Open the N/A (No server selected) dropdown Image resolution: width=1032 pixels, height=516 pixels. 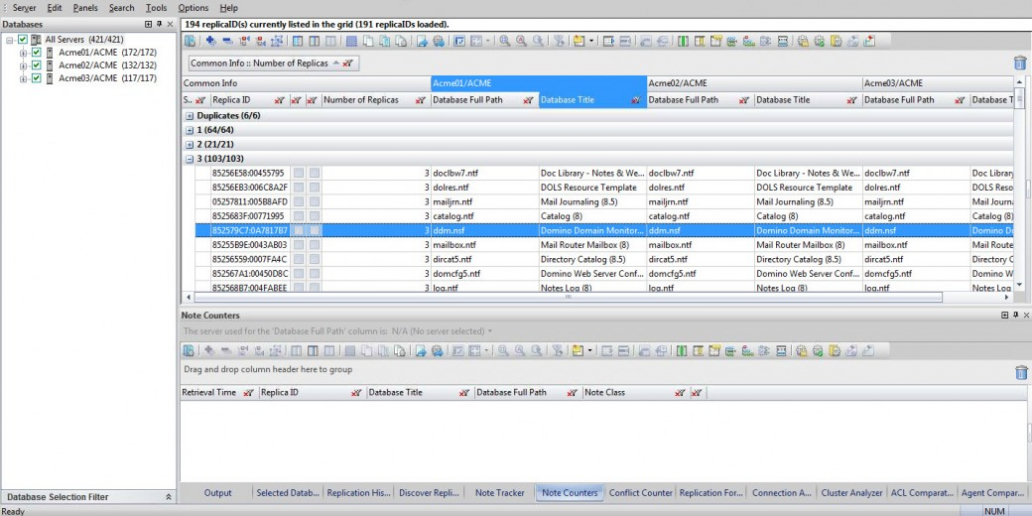click(442, 331)
